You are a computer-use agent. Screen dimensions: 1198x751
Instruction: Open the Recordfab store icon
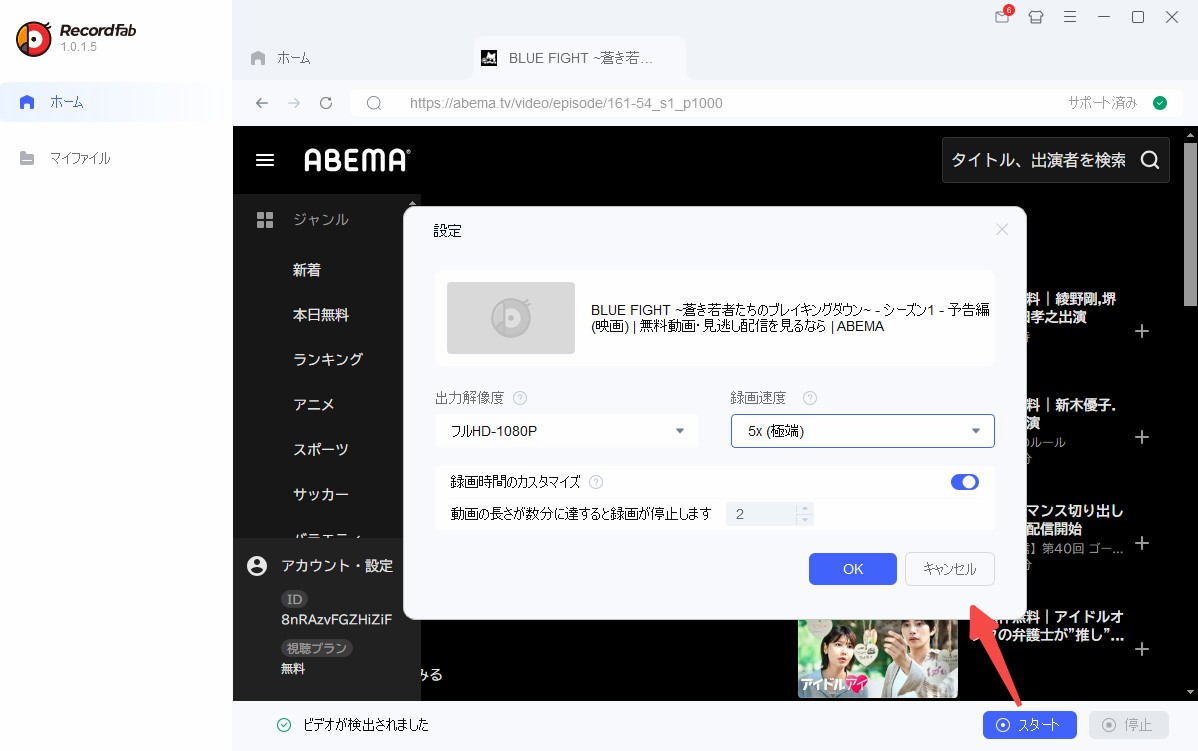1036,17
